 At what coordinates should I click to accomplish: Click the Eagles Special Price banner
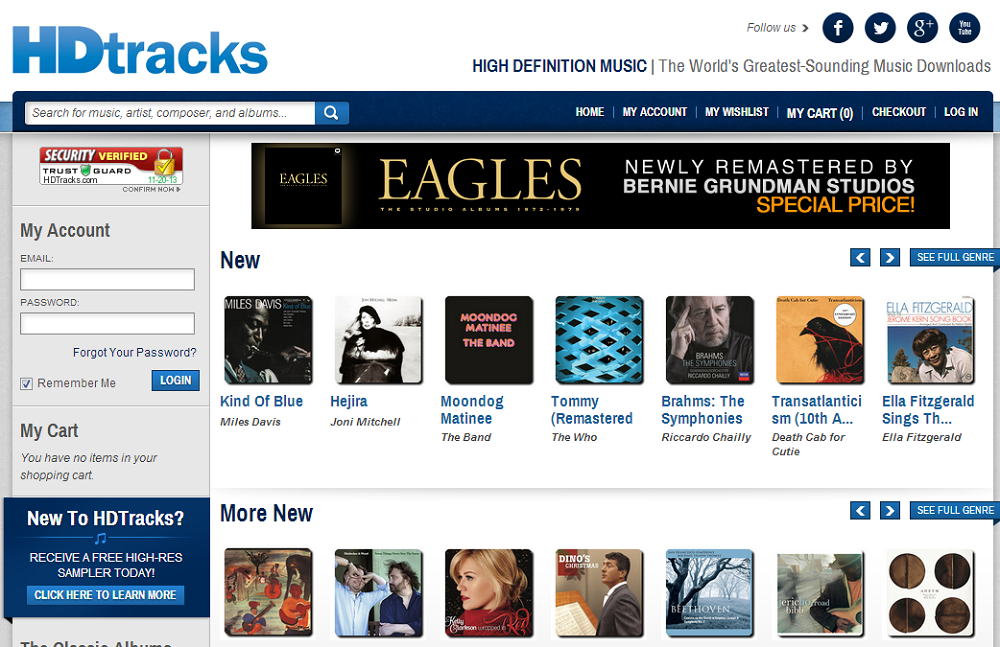pos(599,186)
